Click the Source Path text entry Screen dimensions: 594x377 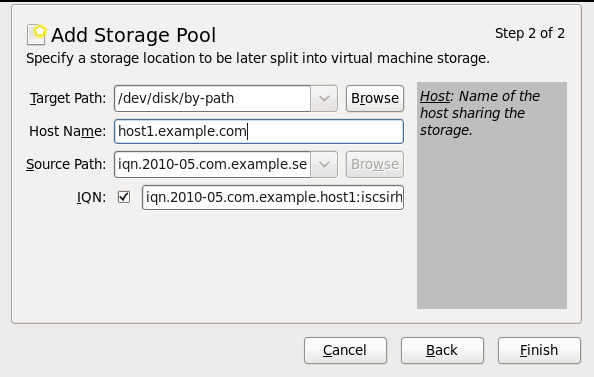click(213, 164)
